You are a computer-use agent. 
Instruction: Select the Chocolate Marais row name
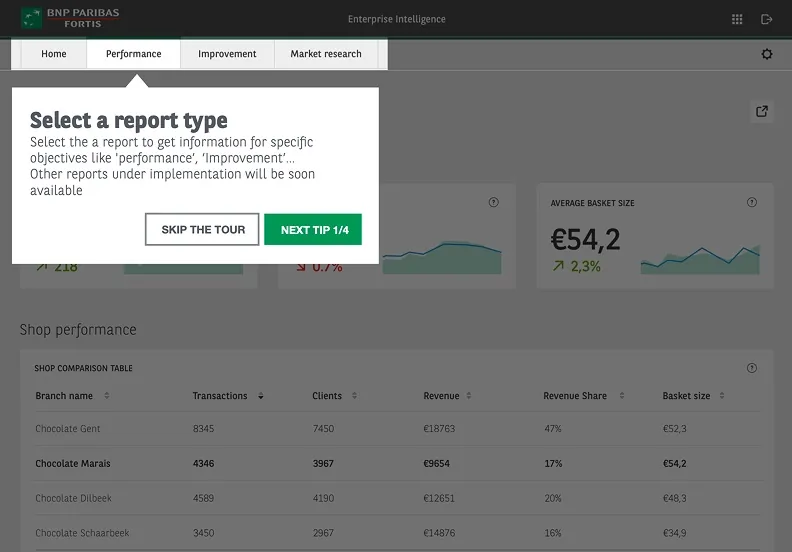[x=73, y=464]
